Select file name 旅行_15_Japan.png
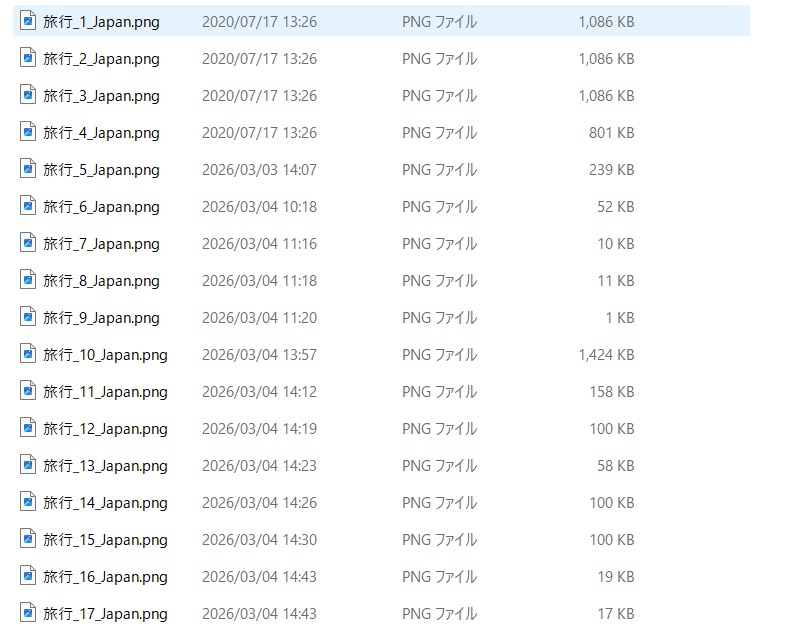The width and height of the screenshot is (787, 637). point(105,540)
